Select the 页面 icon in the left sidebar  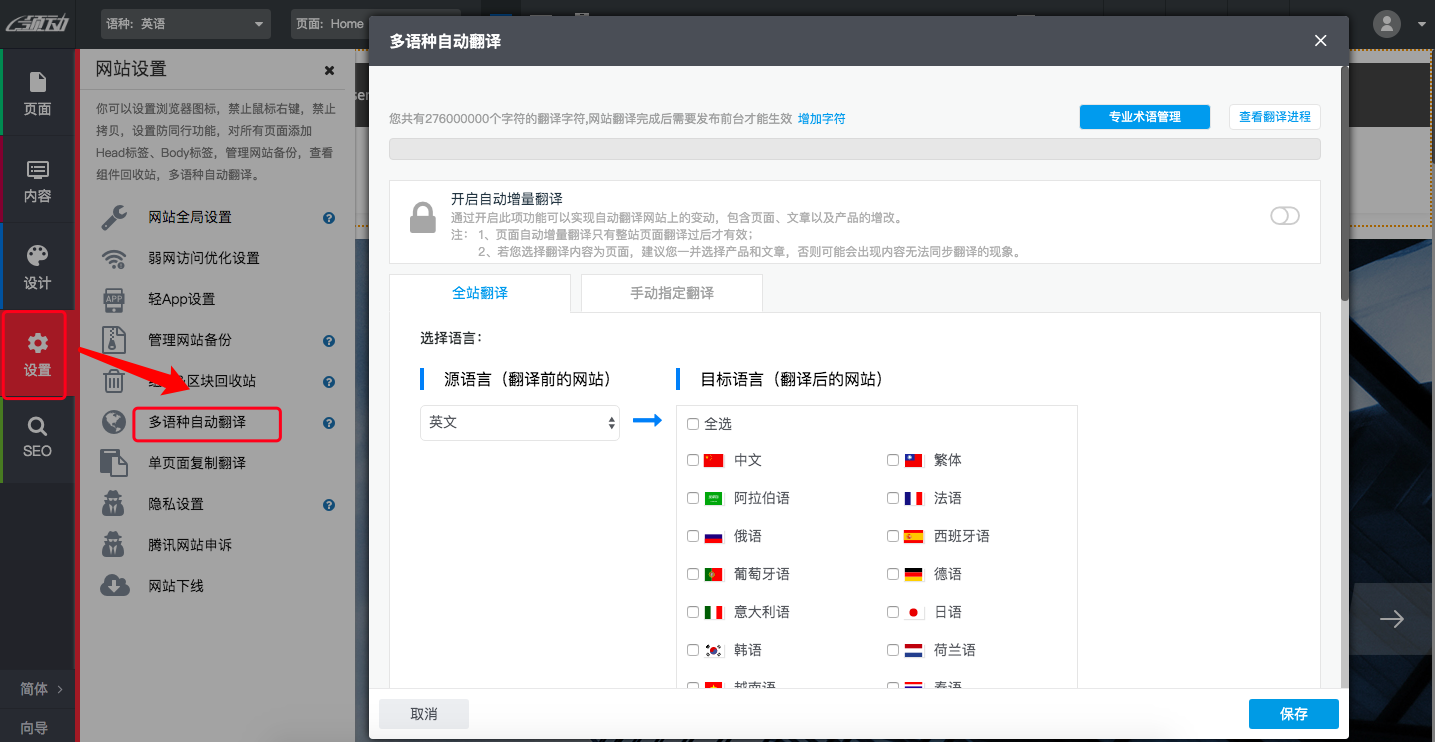click(37, 95)
